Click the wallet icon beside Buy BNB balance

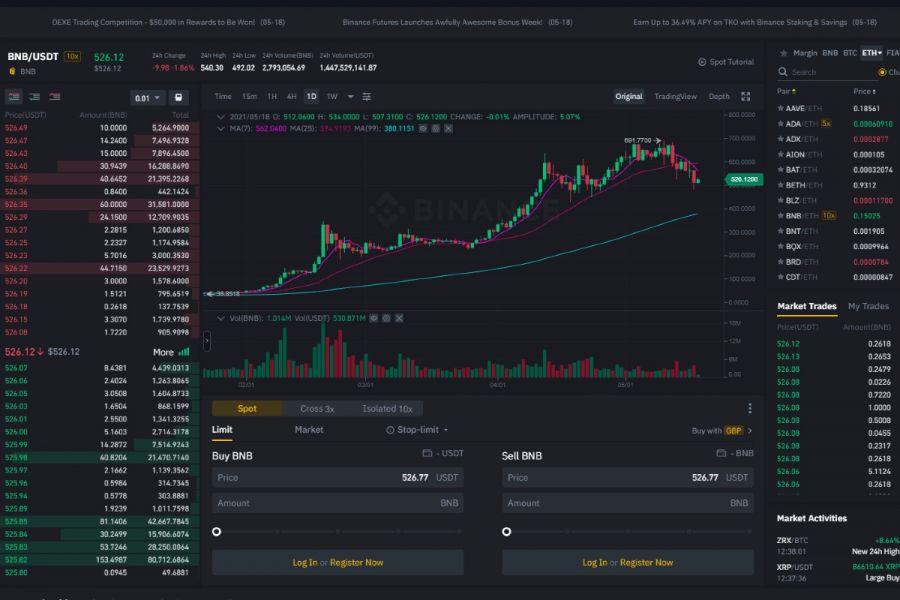tap(427, 453)
